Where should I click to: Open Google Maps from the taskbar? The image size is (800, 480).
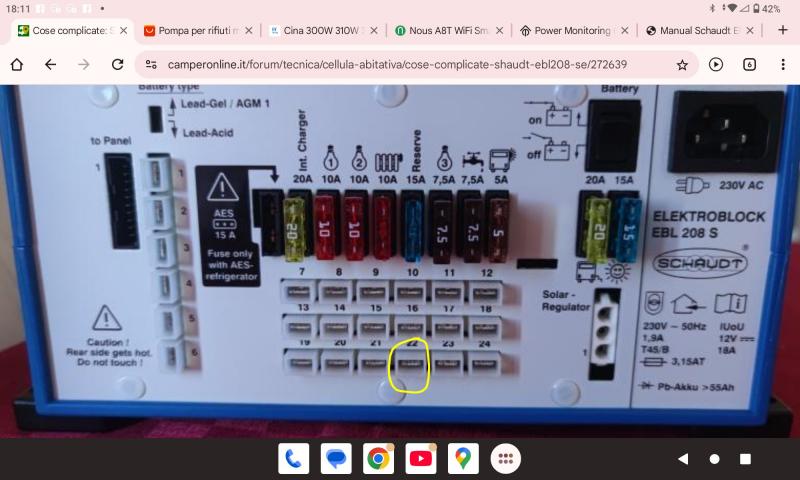[x=463, y=459]
